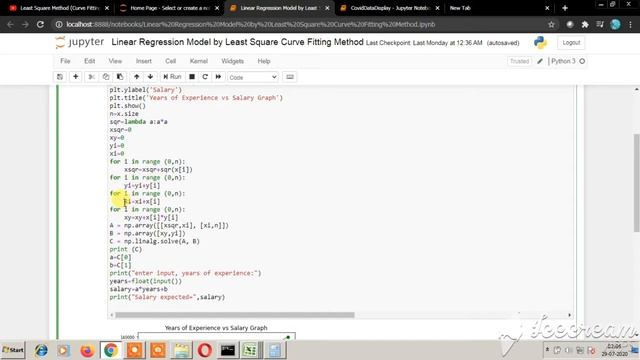Go back with browser back arrow

pyautogui.click(x=11, y=24)
